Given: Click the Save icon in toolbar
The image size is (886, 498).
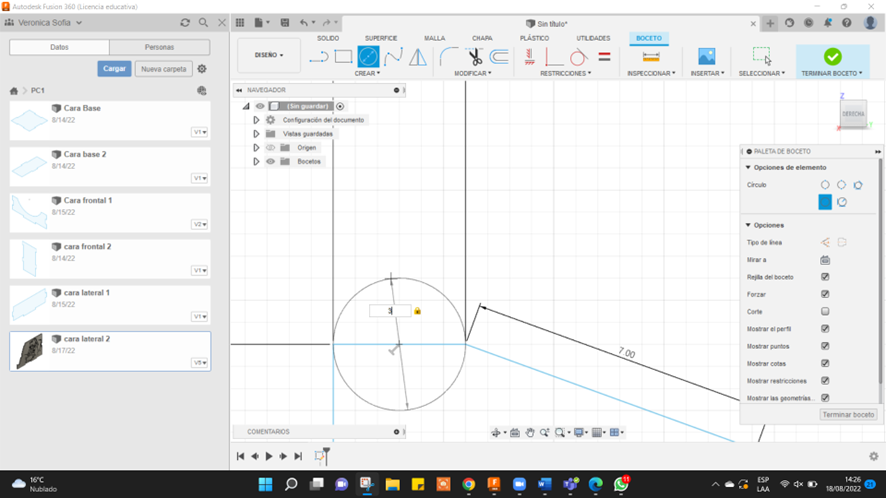Looking at the screenshot, I should point(285,23).
